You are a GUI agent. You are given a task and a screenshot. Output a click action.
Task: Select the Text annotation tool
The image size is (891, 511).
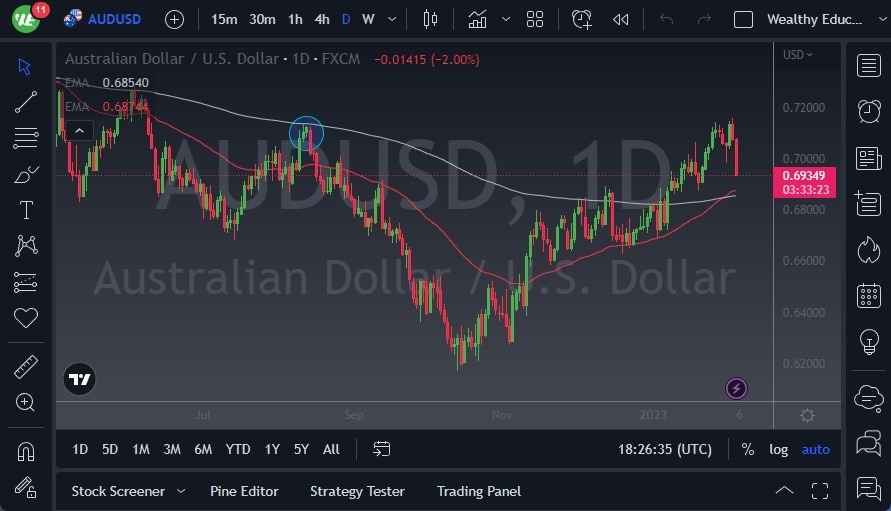pos(26,210)
